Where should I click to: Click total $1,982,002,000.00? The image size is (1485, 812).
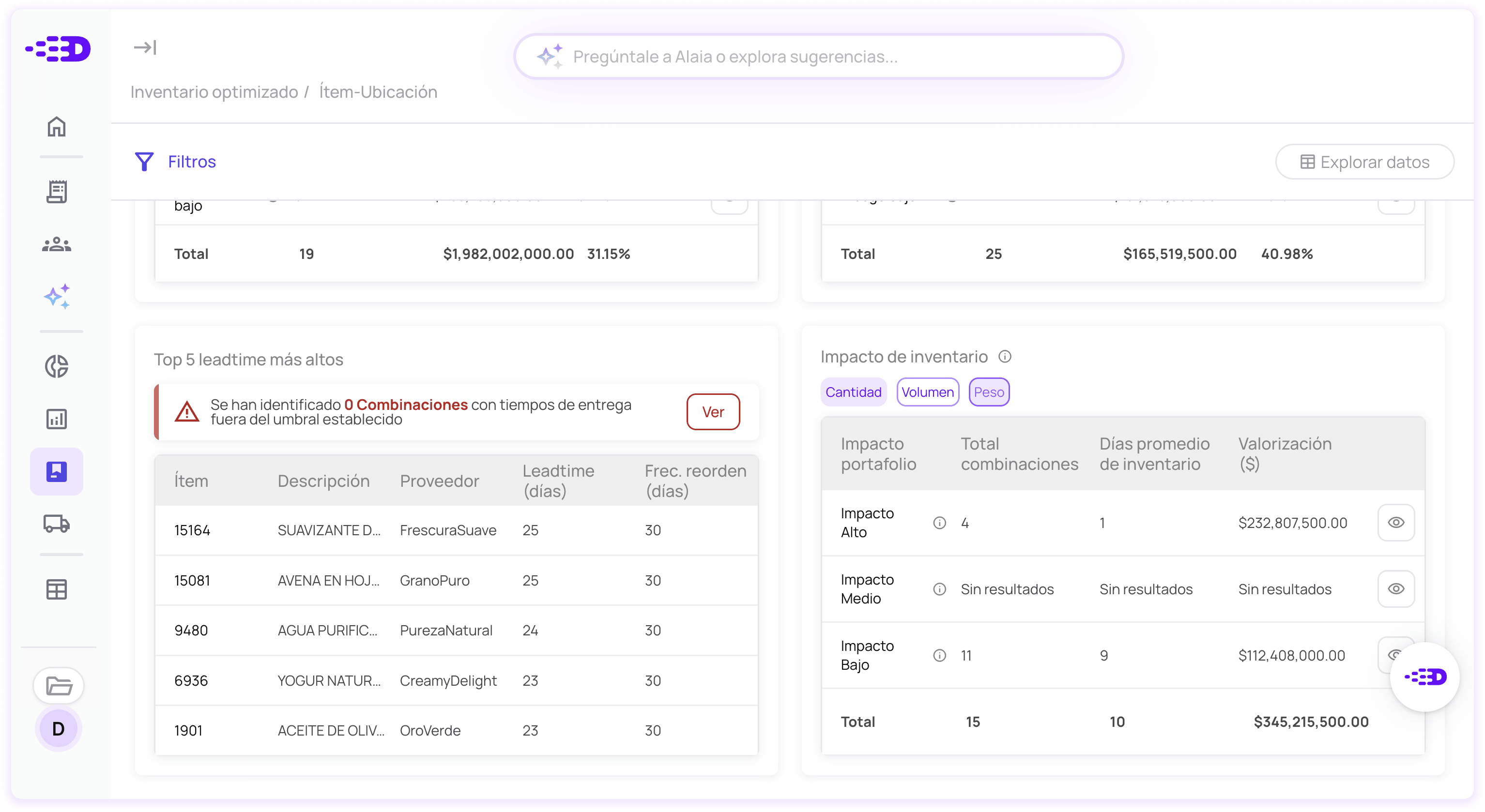tap(508, 254)
